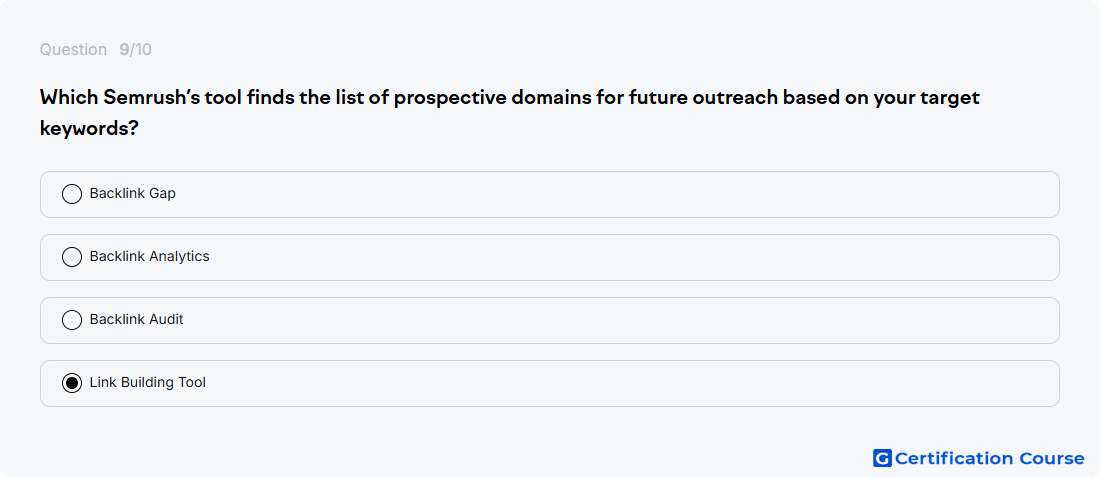Click the selected Link Building Tool radio
The width and height of the screenshot is (1100, 477).
[72, 383]
